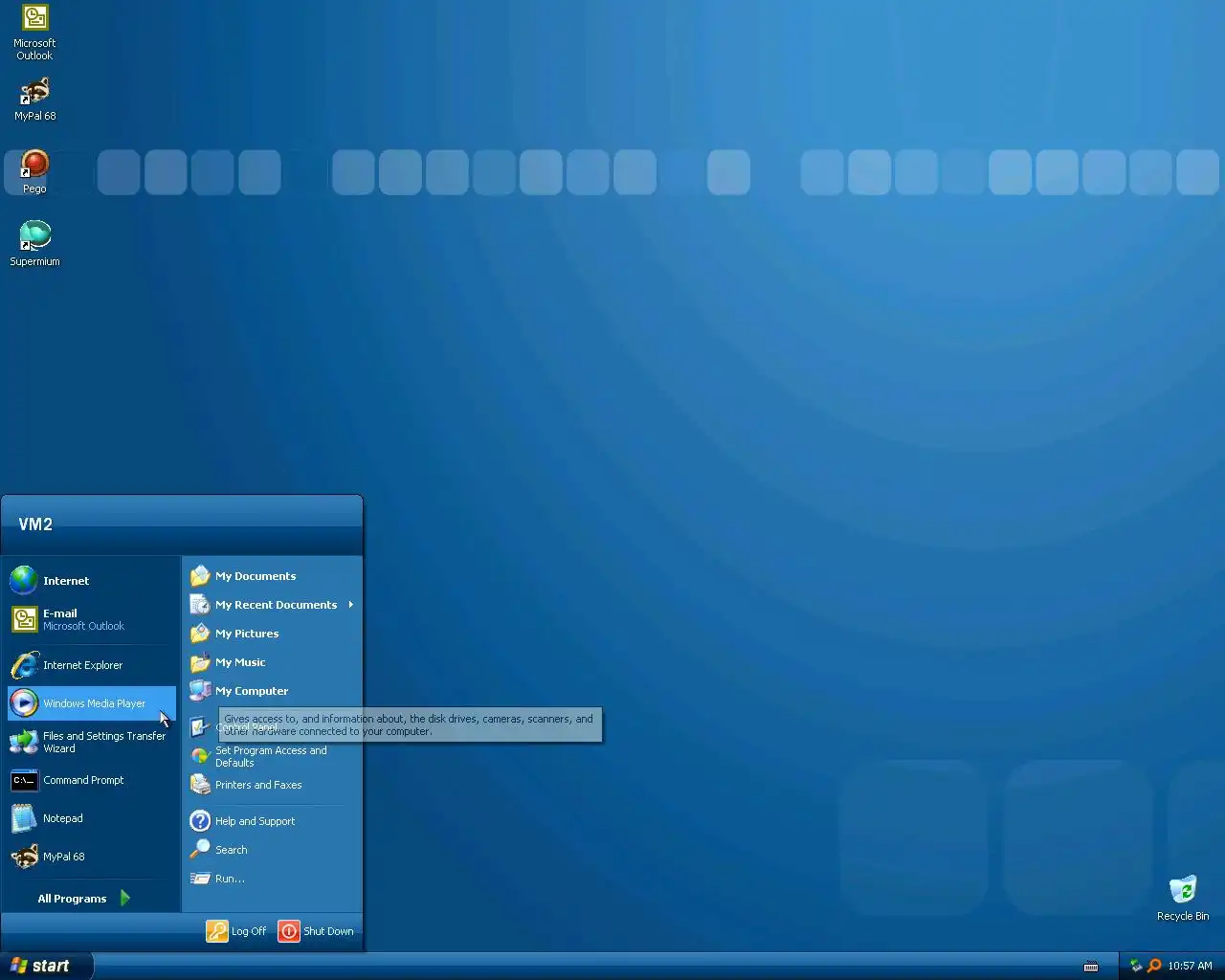
Task: Click the 10:57 AM taskbar clock
Action: tap(1190, 966)
